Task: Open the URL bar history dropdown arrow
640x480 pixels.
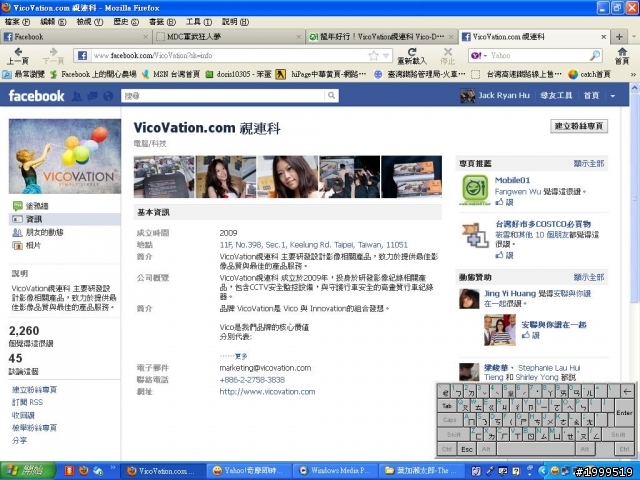Action: (386, 56)
